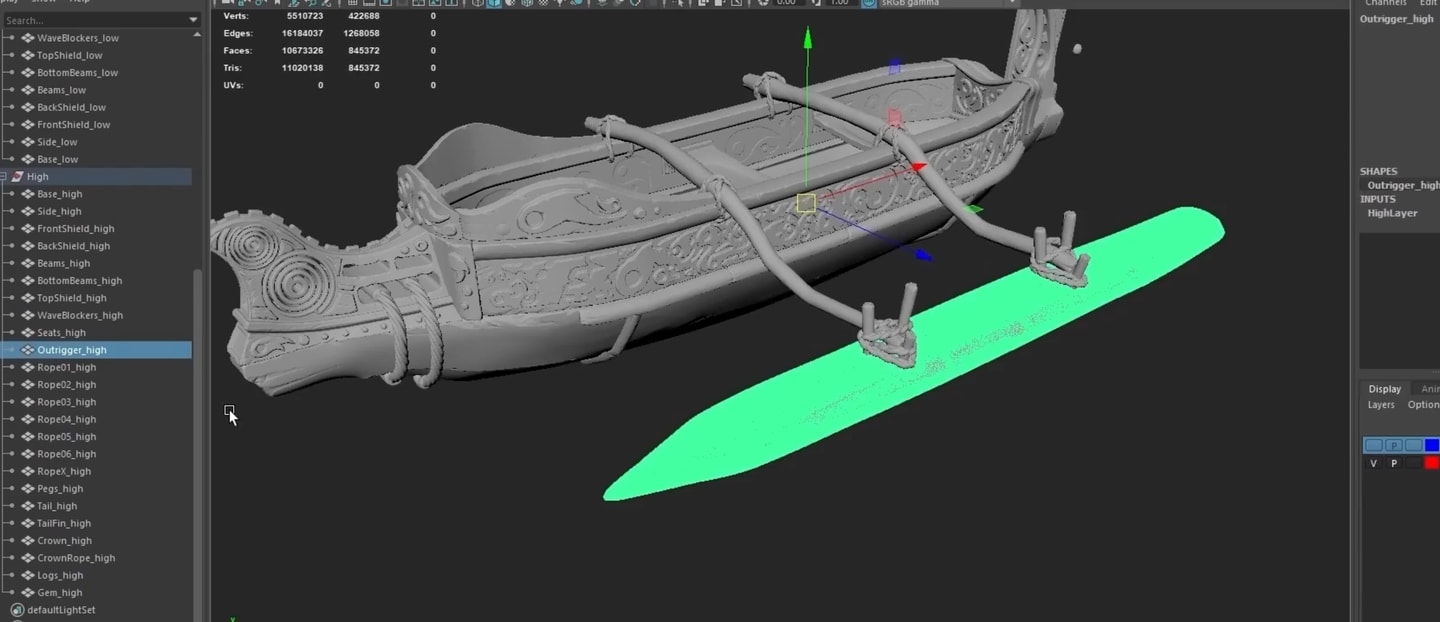Viewport: 1440px width, 622px height.
Task: Click the mesh icon beside Side_low
Action: click(x=28, y=142)
